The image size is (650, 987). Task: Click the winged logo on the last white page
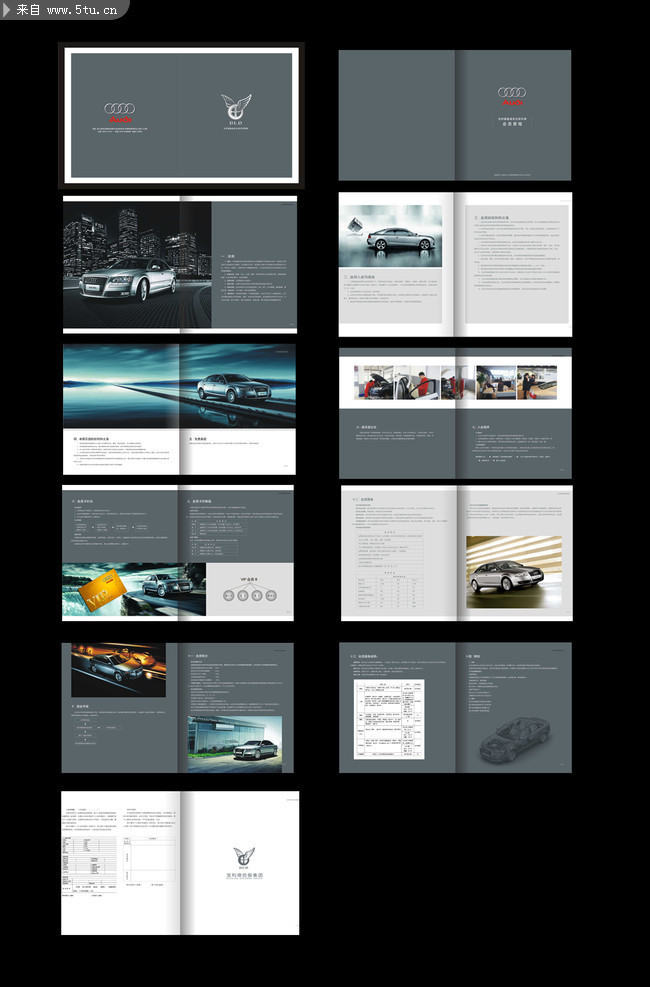point(244,857)
